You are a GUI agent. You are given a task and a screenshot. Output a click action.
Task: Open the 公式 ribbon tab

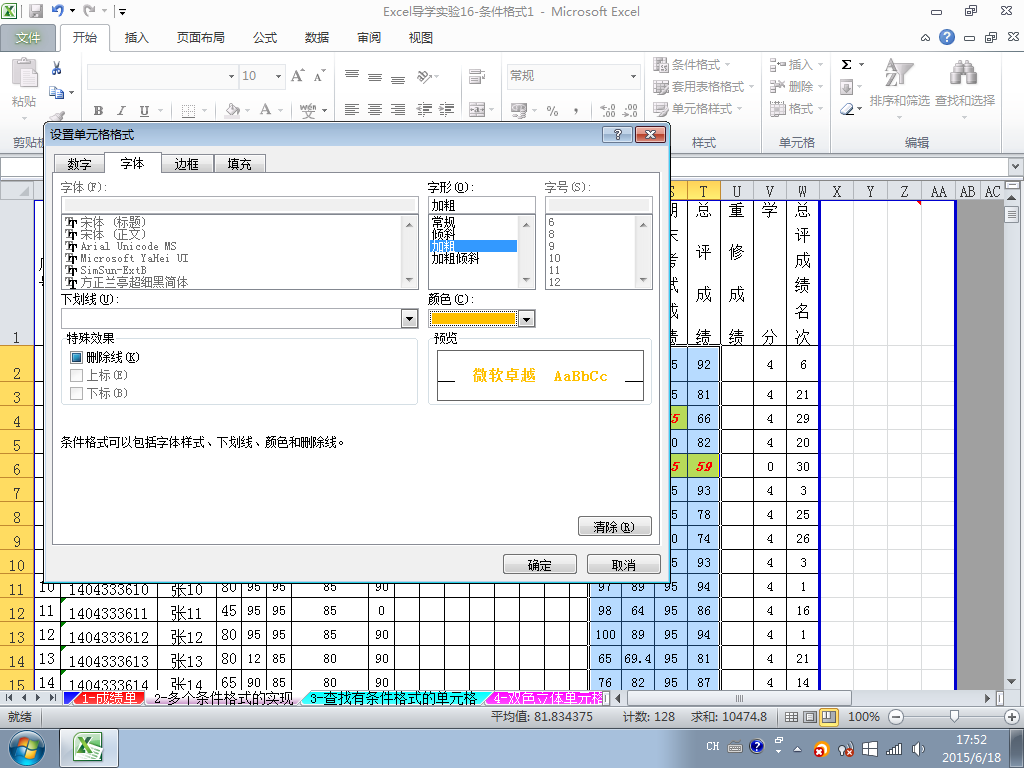[x=265, y=38]
